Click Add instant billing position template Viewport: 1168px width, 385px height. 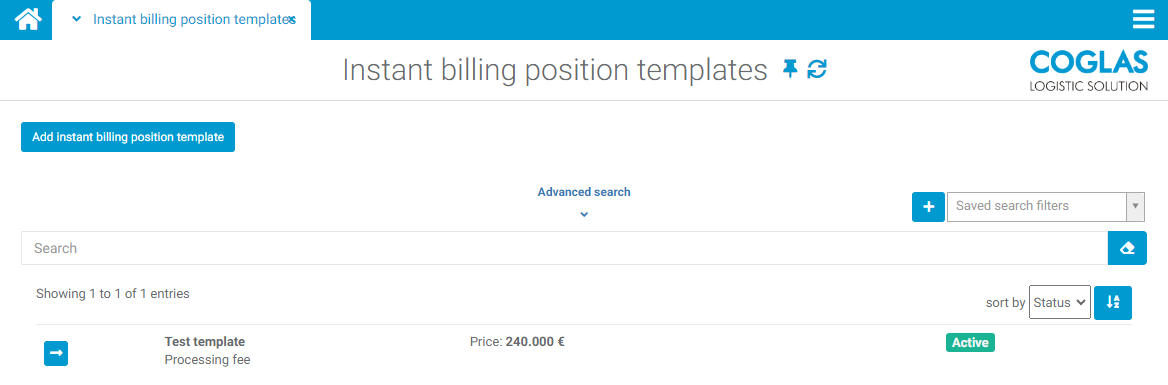128,137
